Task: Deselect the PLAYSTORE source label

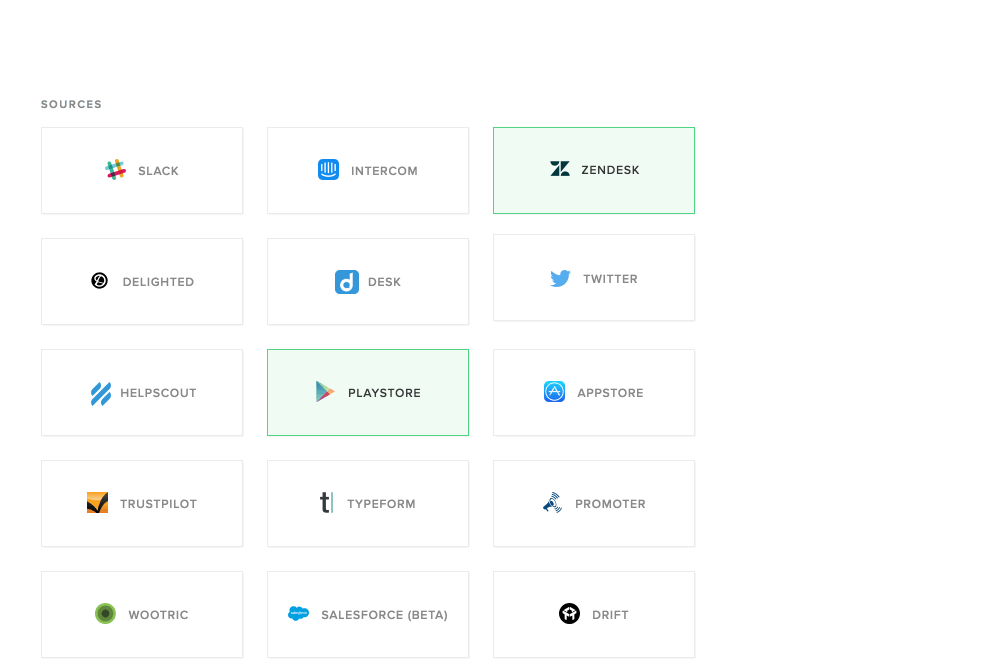Action: (384, 393)
